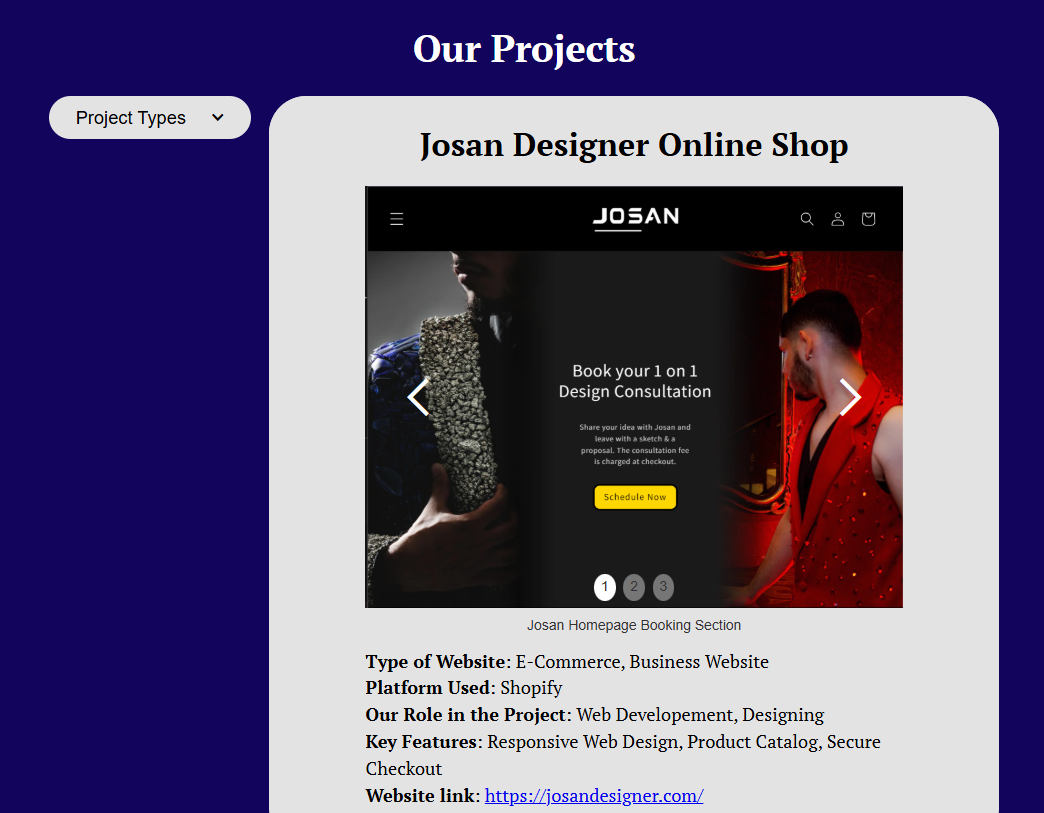Show previous slide with left arrow

(419, 398)
